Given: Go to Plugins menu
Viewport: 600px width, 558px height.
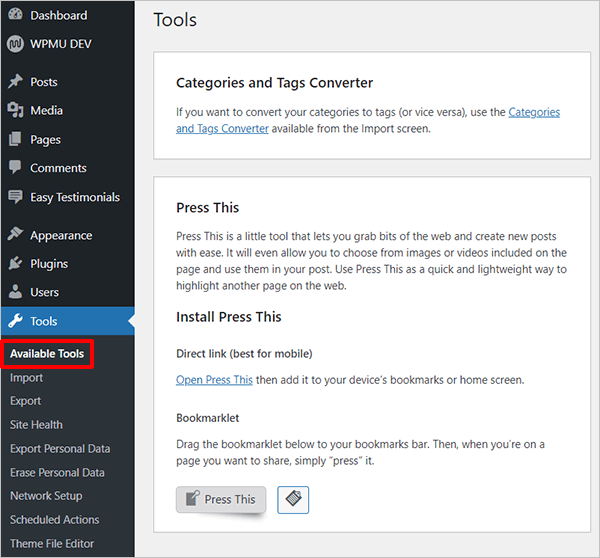Looking at the screenshot, I should point(68,264).
